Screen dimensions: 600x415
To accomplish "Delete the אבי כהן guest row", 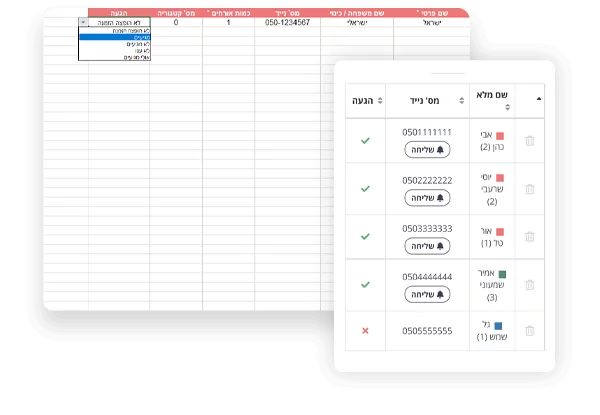I will click(x=530, y=140).
